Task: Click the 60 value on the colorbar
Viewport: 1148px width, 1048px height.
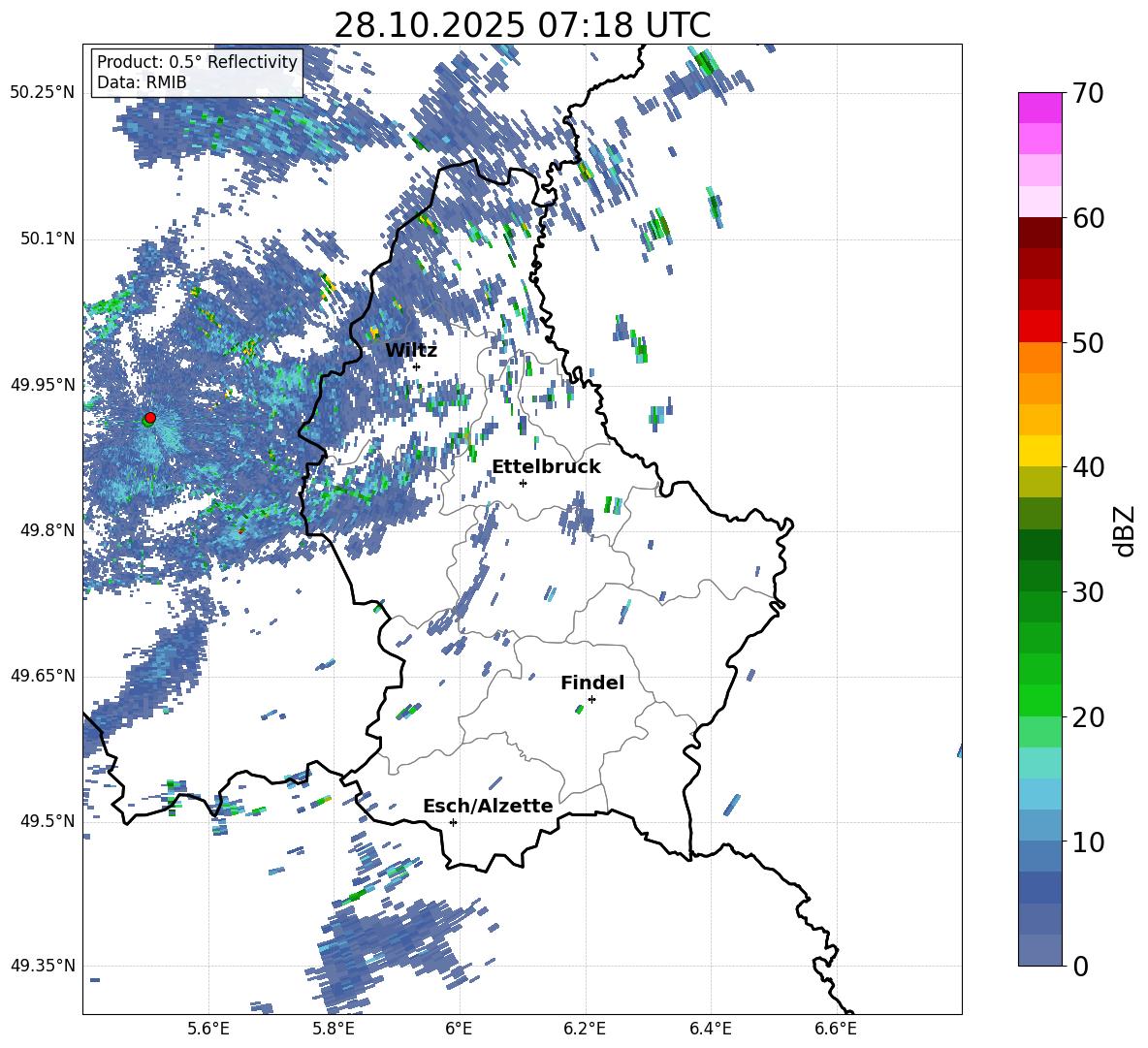Action: (x=1088, y=218)
